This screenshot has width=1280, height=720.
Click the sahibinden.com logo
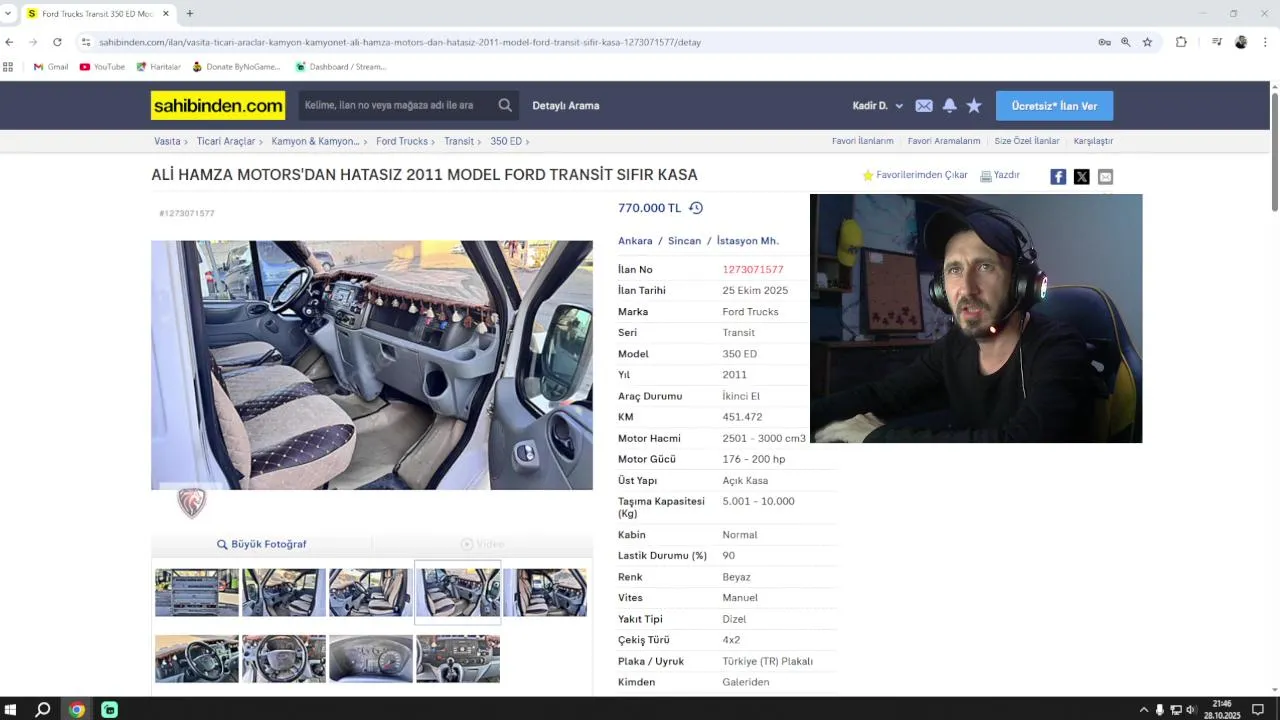pos(218,105)
